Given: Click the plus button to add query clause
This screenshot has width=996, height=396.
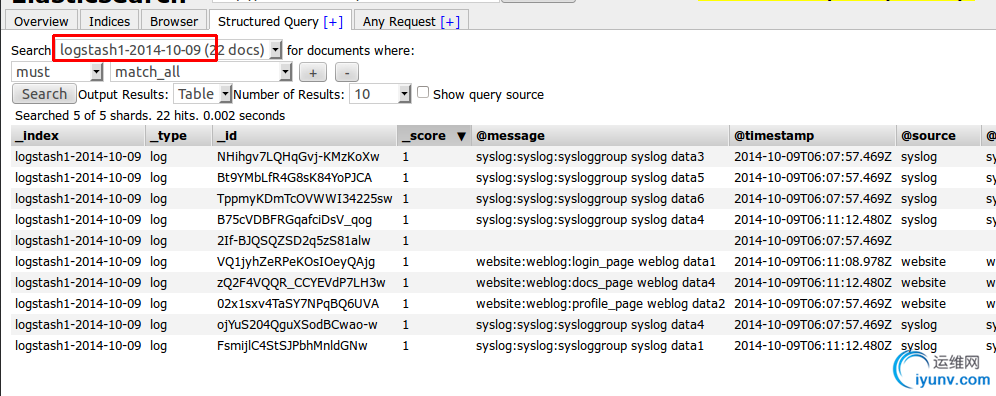Looking at the screenshot, I should tap(313, 72).
